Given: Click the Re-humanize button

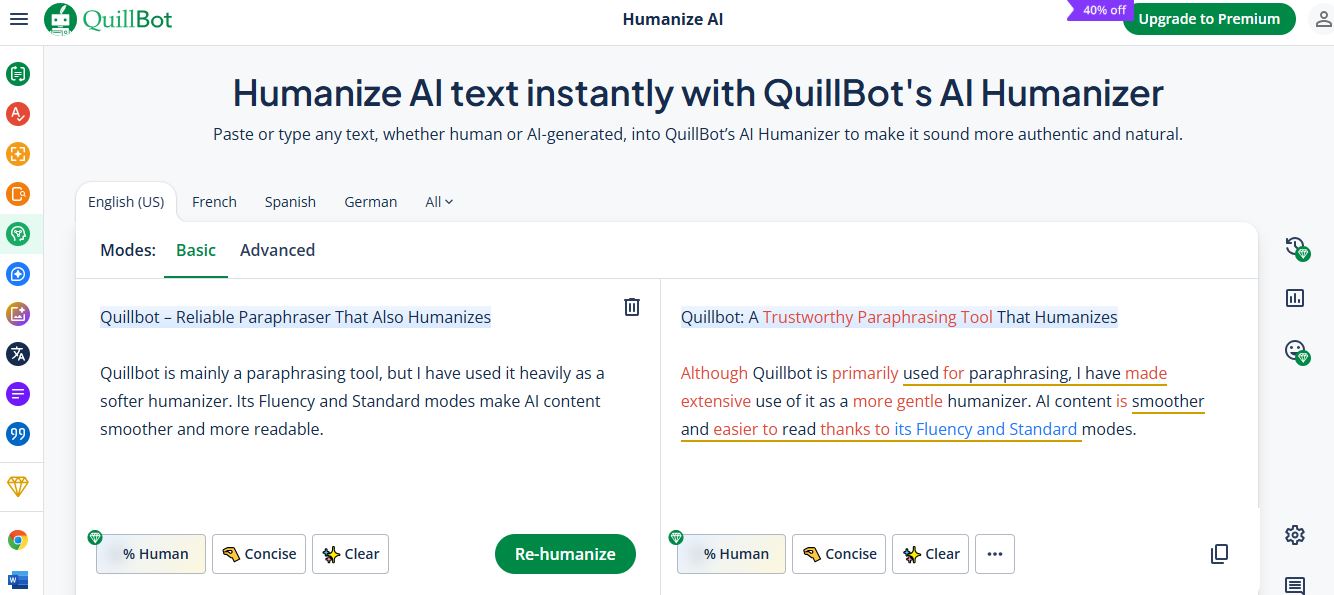Looking at the screenshot, I should [x=565, y=553].
